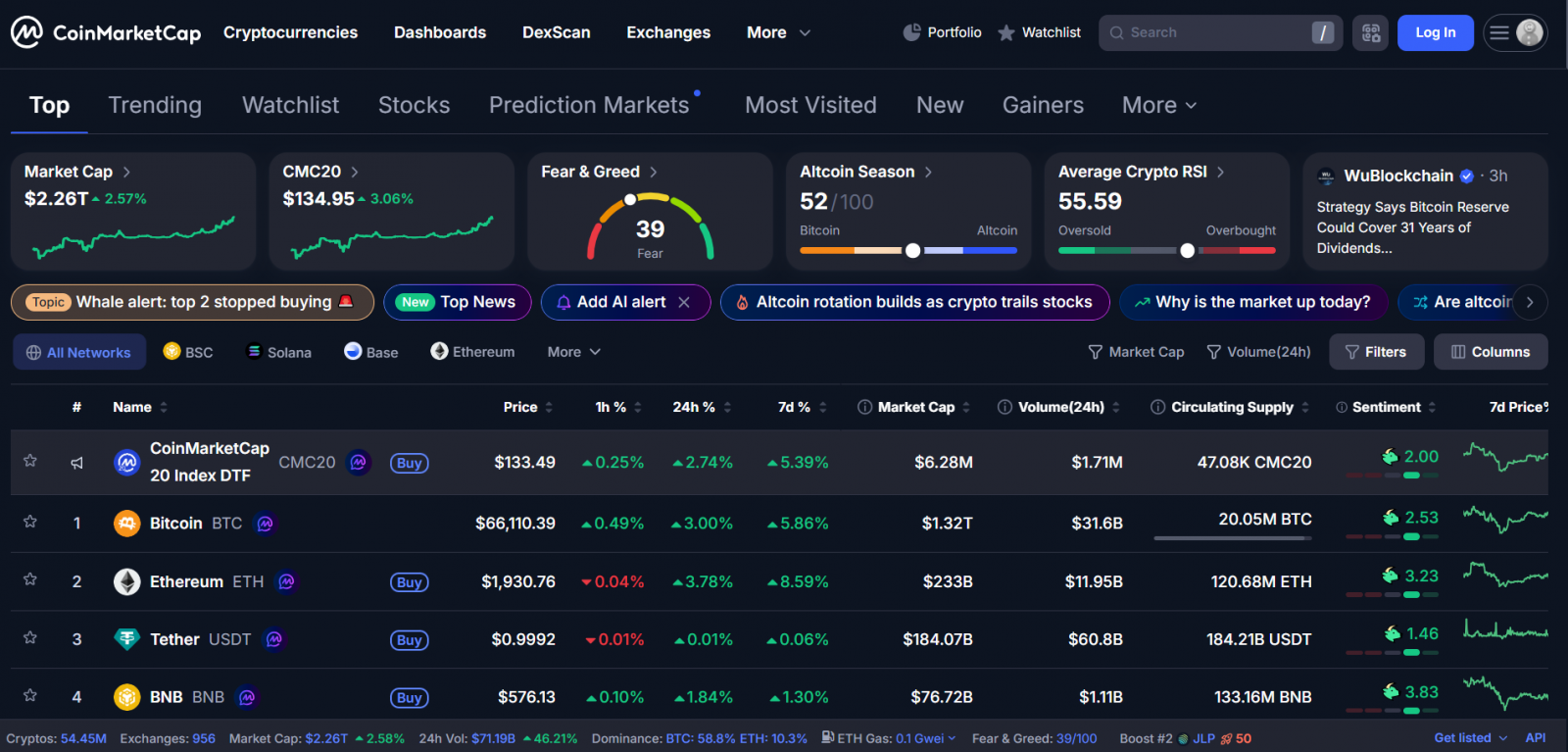Click the QR code scan icon
The image size is (1568, 752).
click(1370, 32)
